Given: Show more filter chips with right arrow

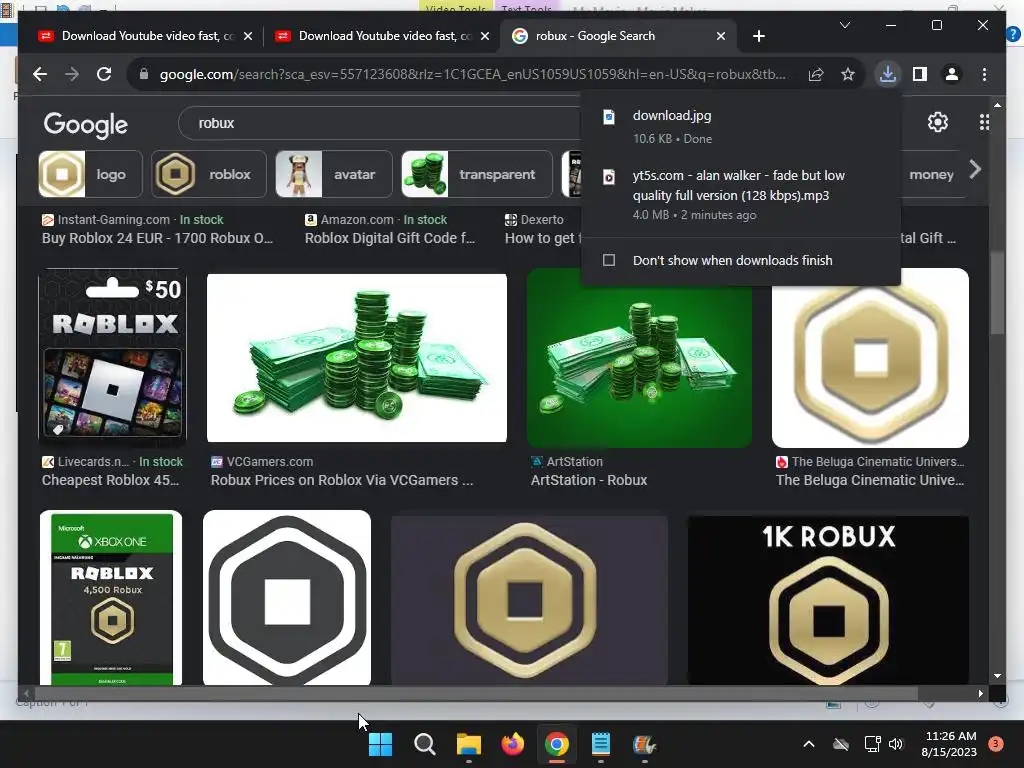Looking at the screenshot, I should (975, 170).
